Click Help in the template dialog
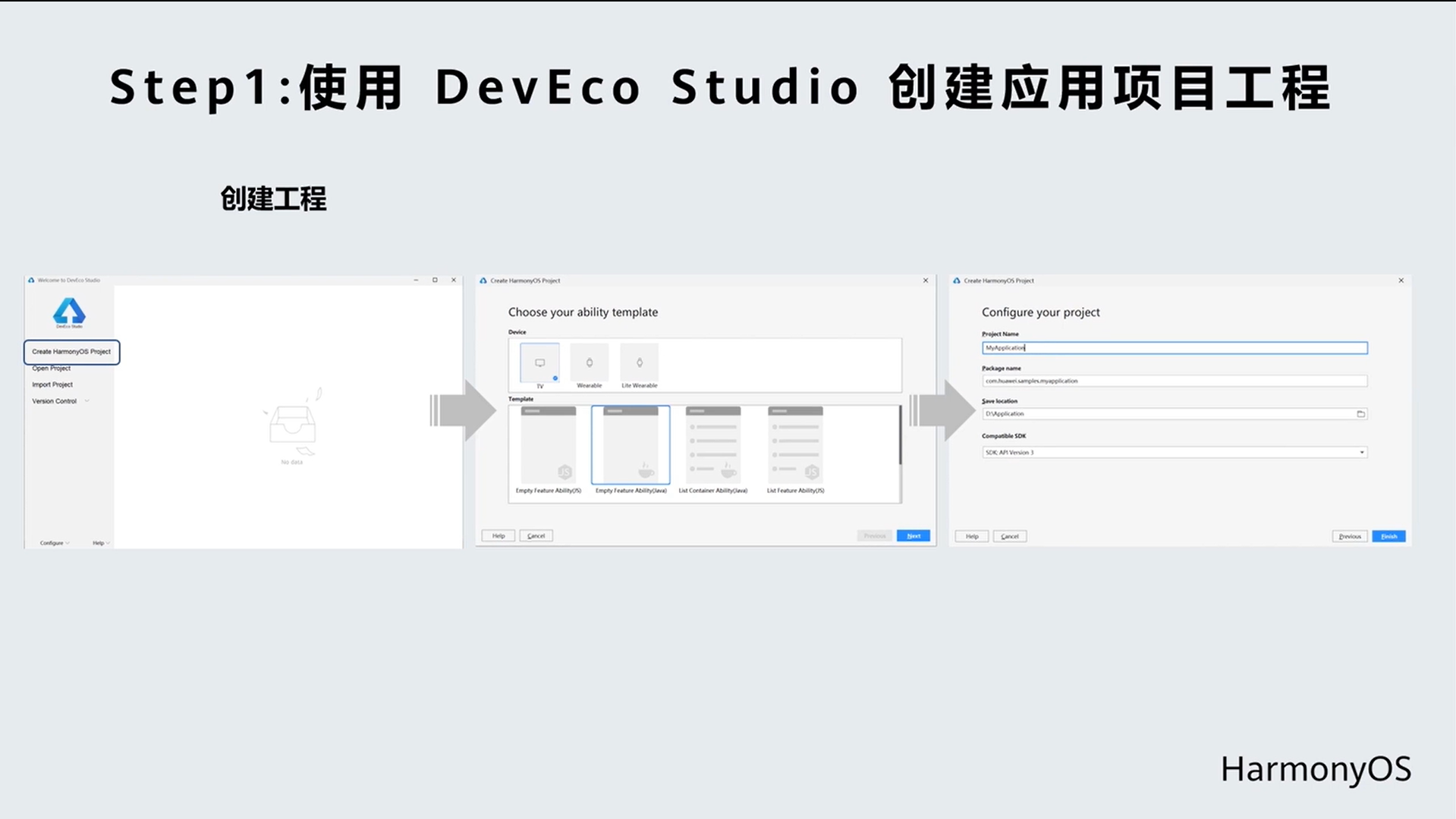Screen dimensions: 1456x819 coord(498,536)
